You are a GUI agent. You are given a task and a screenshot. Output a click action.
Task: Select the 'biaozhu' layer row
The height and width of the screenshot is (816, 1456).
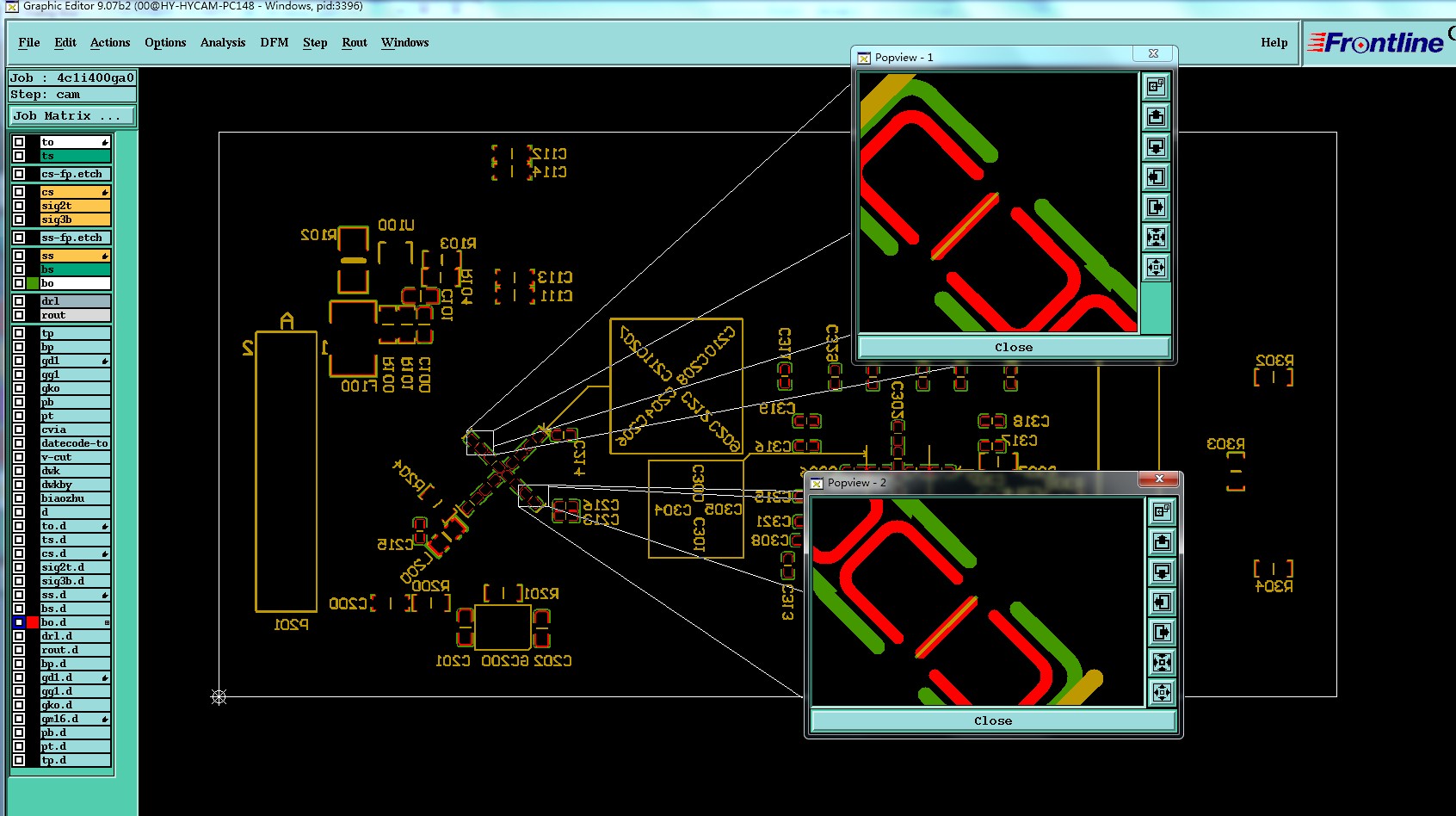[76, 498]
